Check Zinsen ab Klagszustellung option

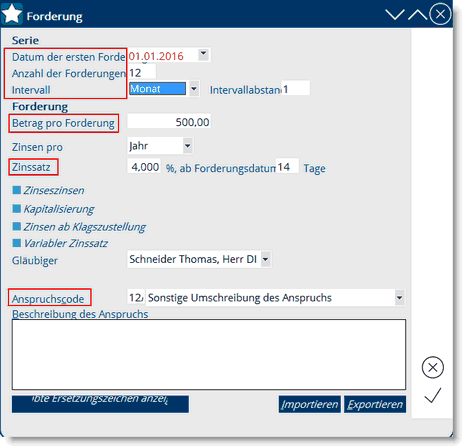(x=17, y=226)
